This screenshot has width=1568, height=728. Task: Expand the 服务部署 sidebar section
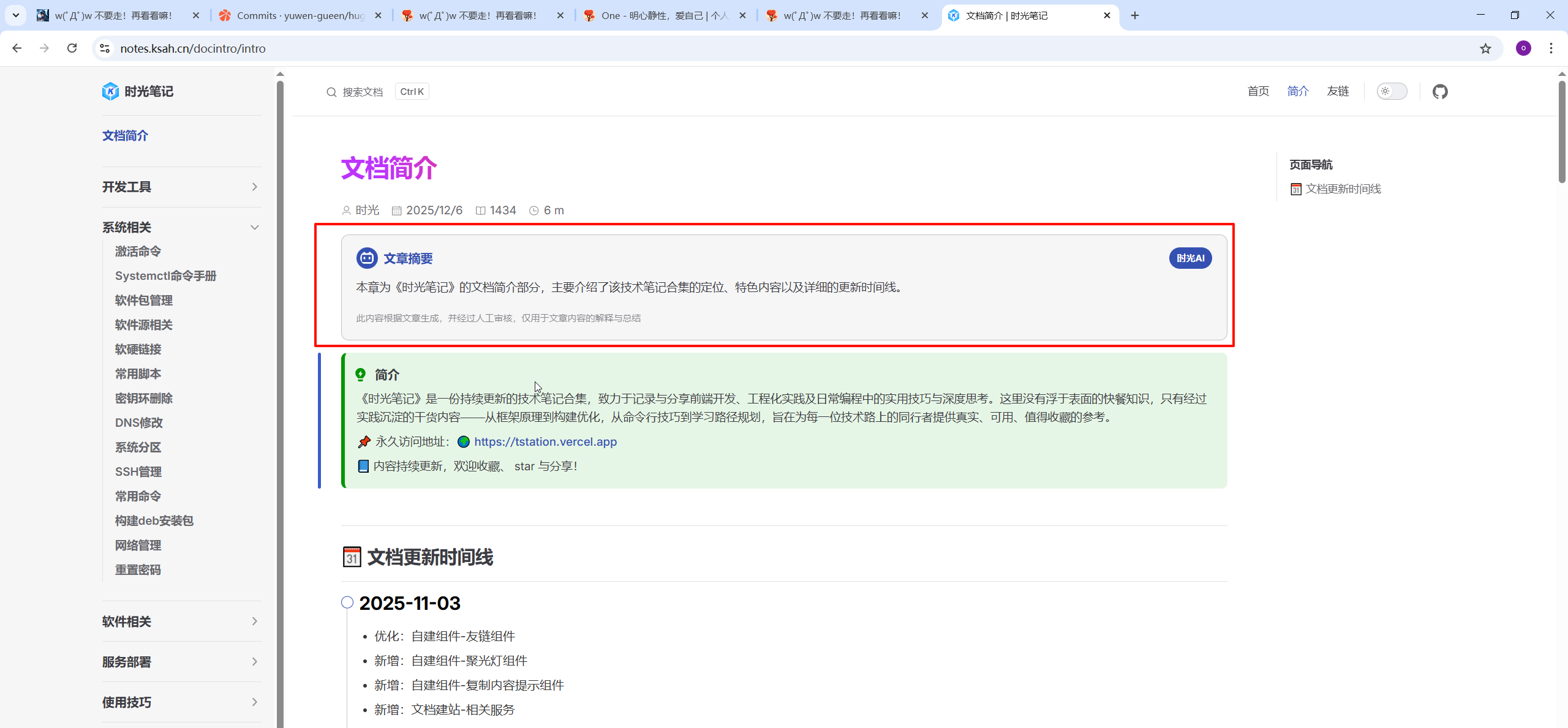[x=254, y=662]
